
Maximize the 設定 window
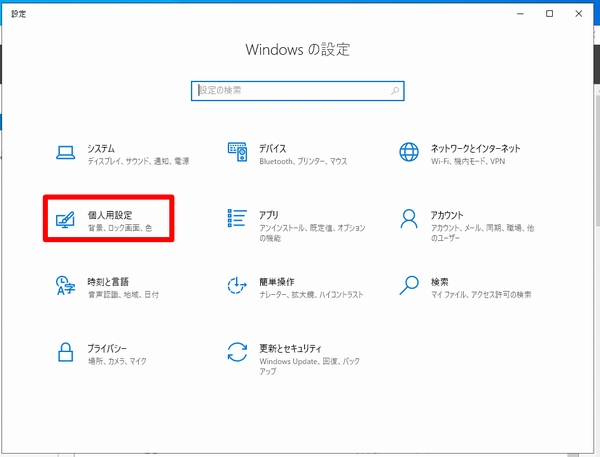pos(549,14)
